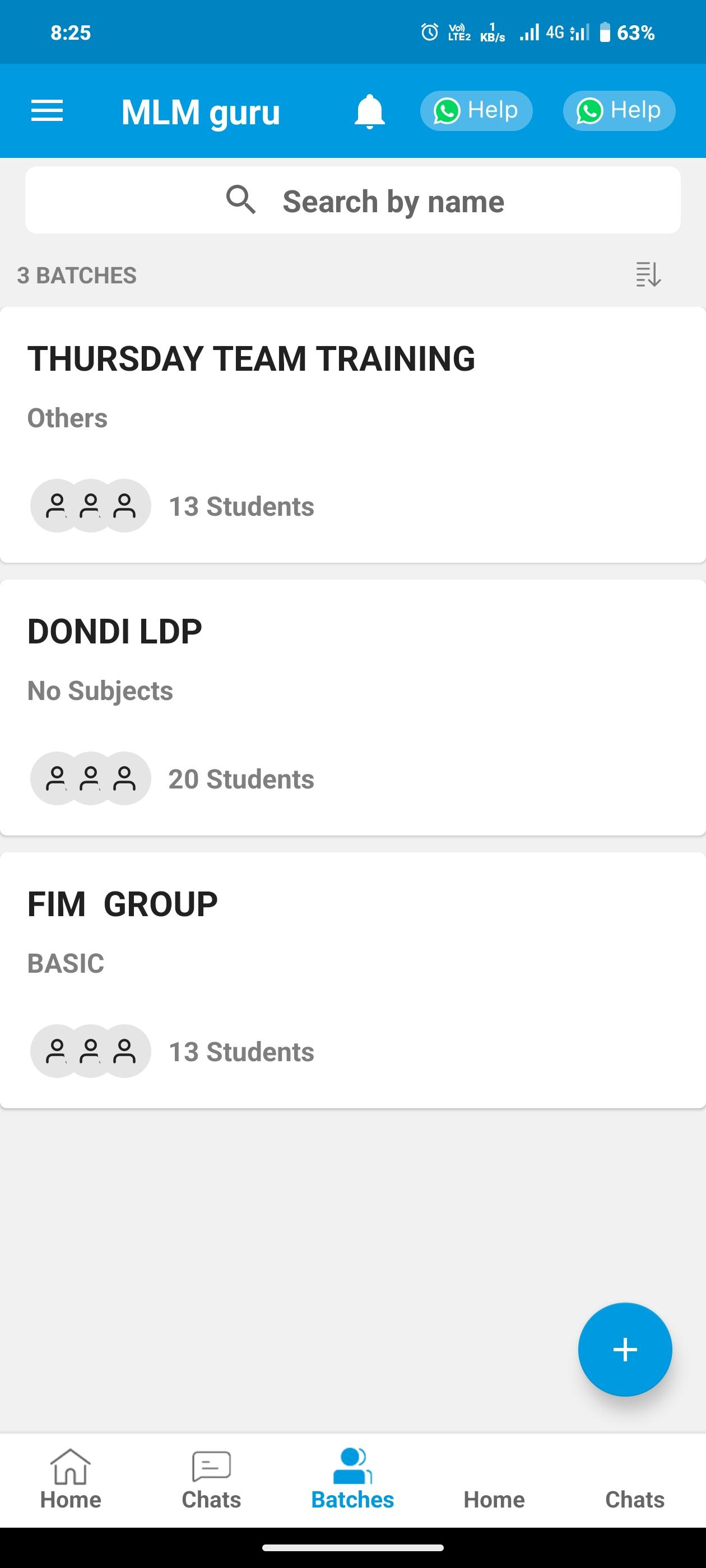Open the FIM GROUP batch
706x1568 pixels.
(123, 904)
